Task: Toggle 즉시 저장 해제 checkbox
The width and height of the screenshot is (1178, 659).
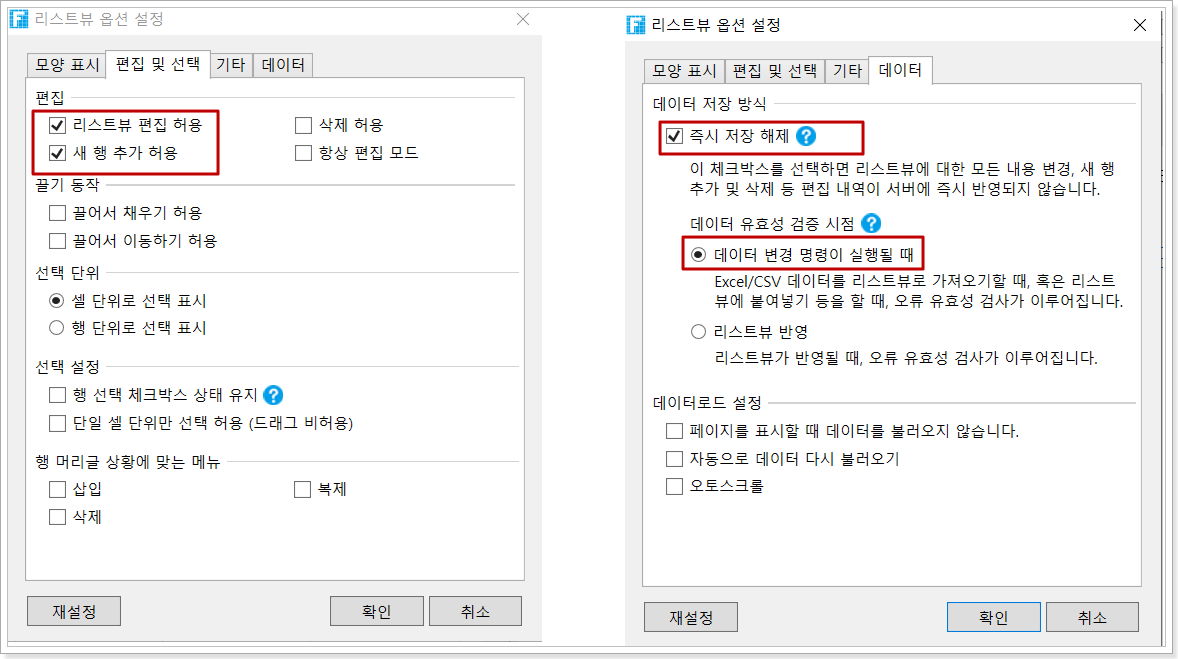Action: coord(674,136)
